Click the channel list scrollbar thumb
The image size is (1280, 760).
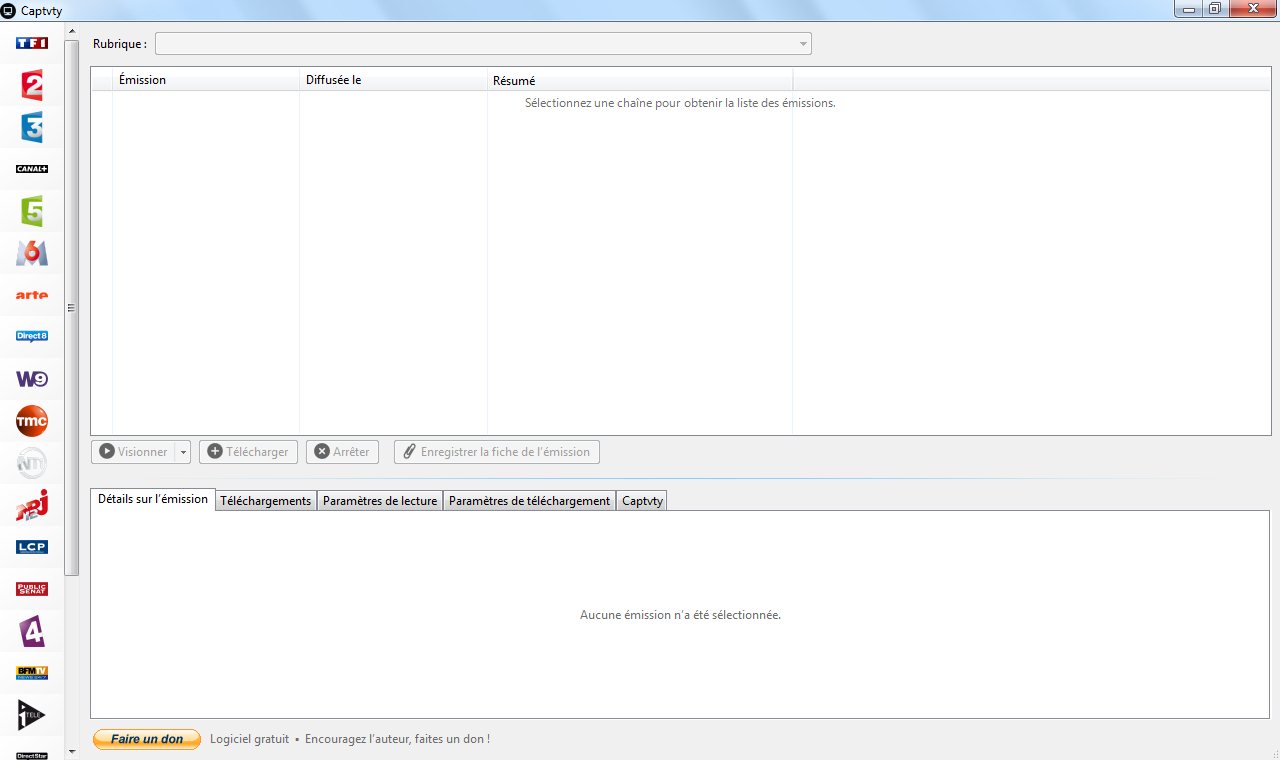click(x=71, y=308)
